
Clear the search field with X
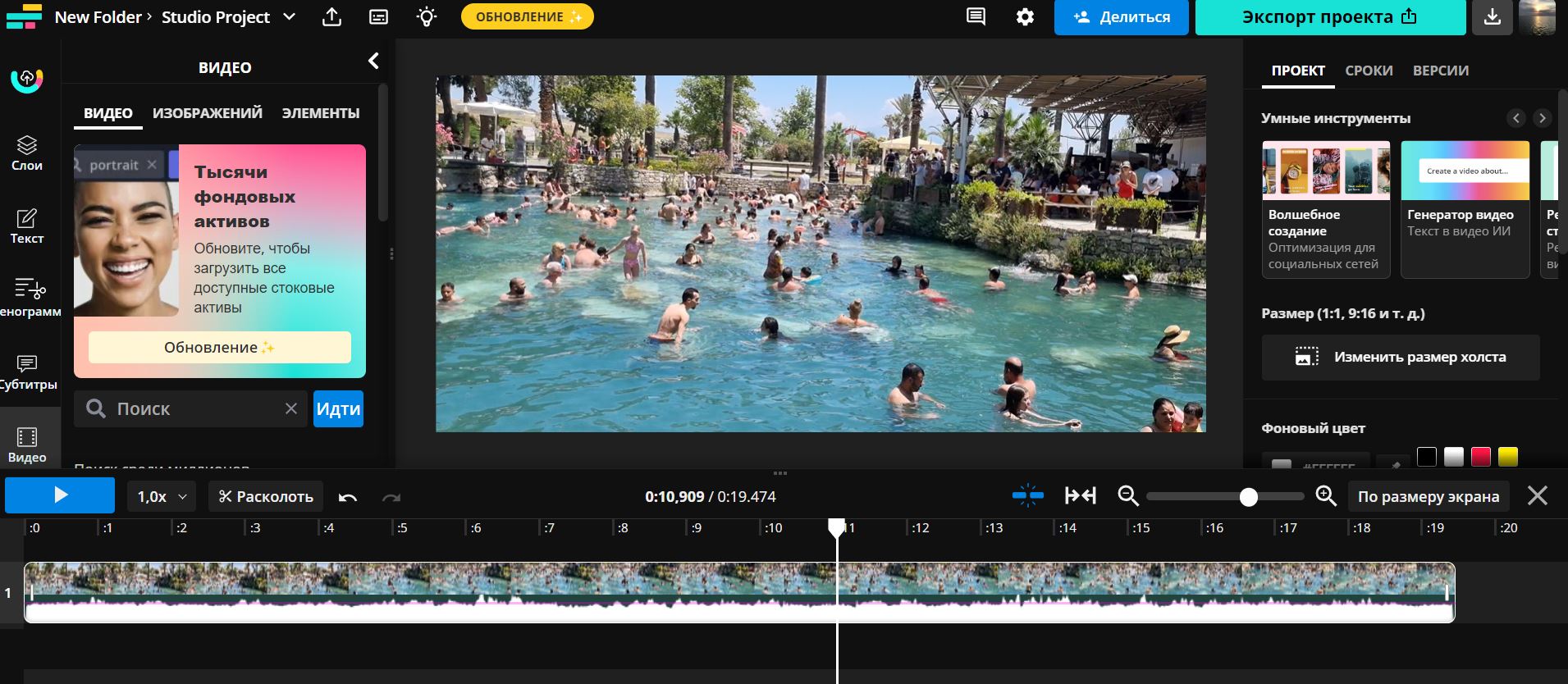coord(290,408)
